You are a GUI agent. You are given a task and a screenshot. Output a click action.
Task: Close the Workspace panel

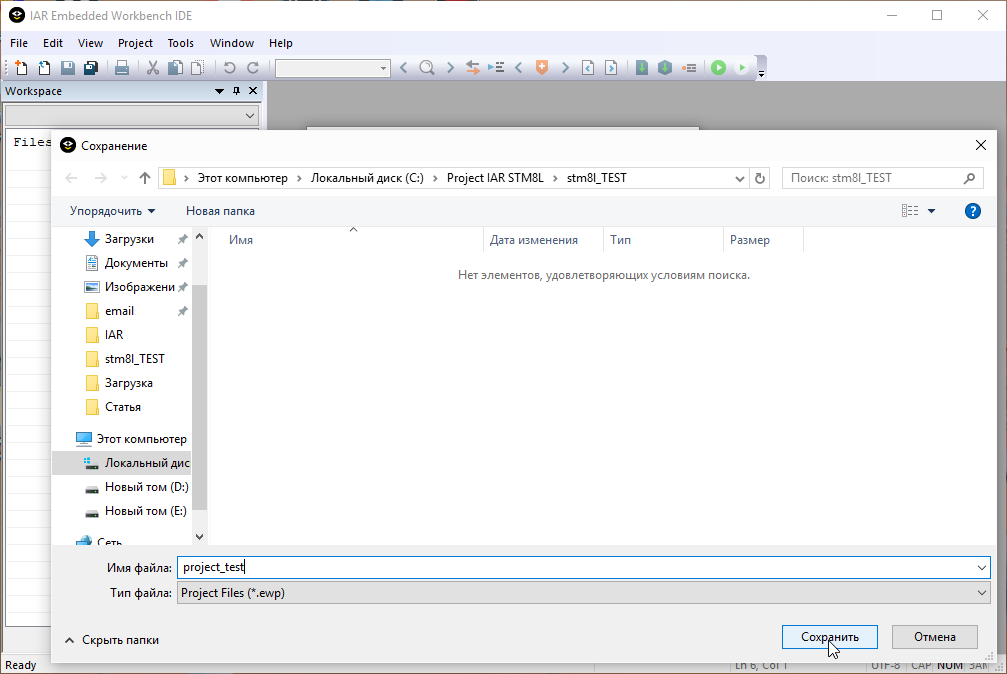pos(253,91)
